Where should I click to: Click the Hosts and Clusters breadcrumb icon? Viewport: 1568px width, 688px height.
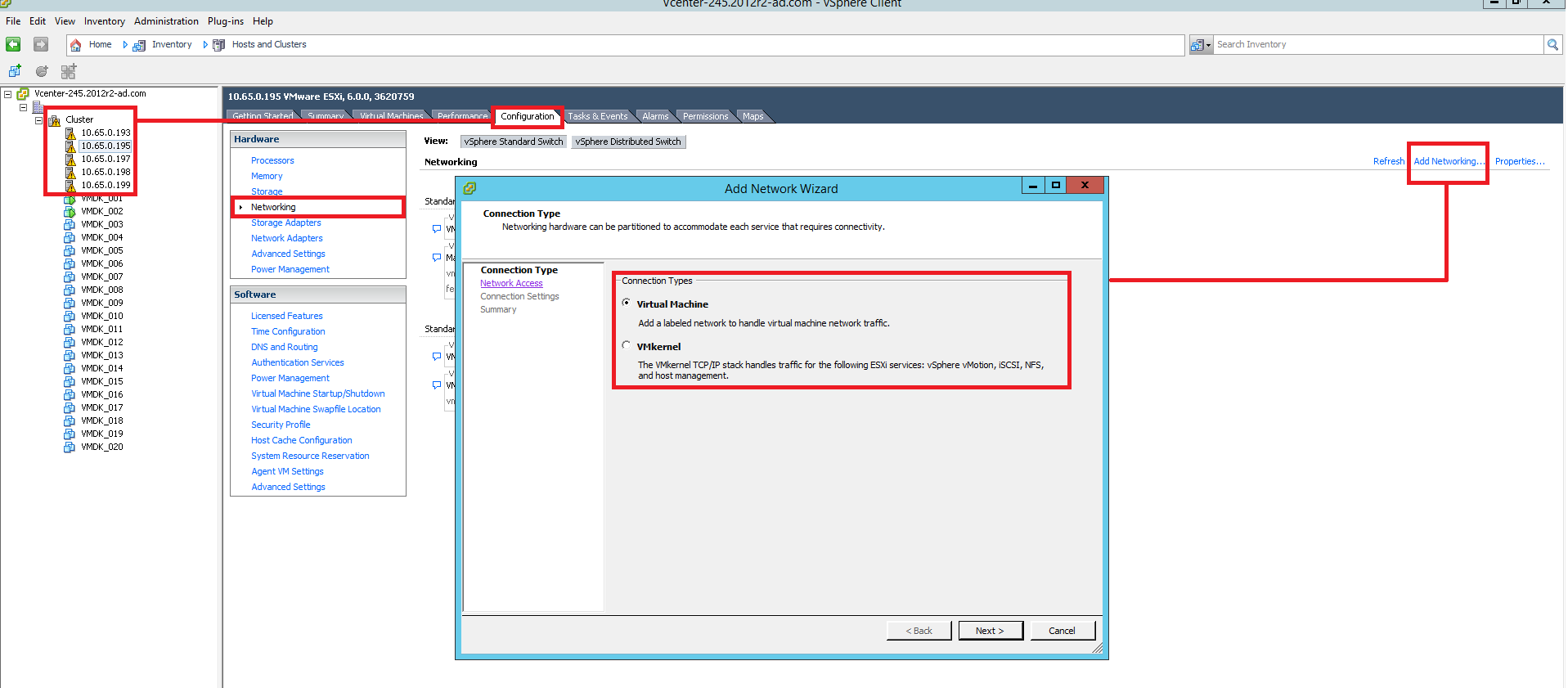218,45
